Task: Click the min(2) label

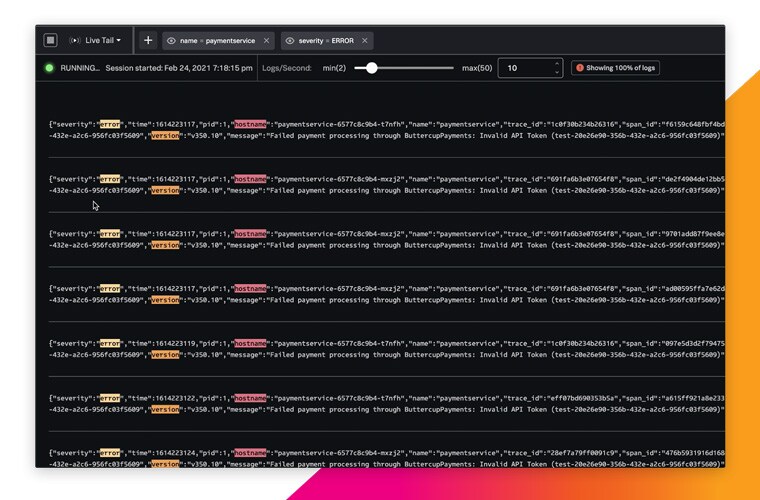Action: click(x=334, y=68)
